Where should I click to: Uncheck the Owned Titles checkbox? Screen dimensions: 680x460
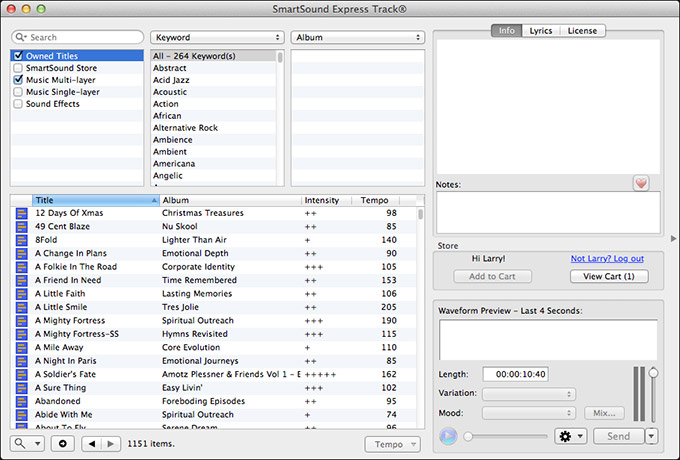tap(18, 55)
